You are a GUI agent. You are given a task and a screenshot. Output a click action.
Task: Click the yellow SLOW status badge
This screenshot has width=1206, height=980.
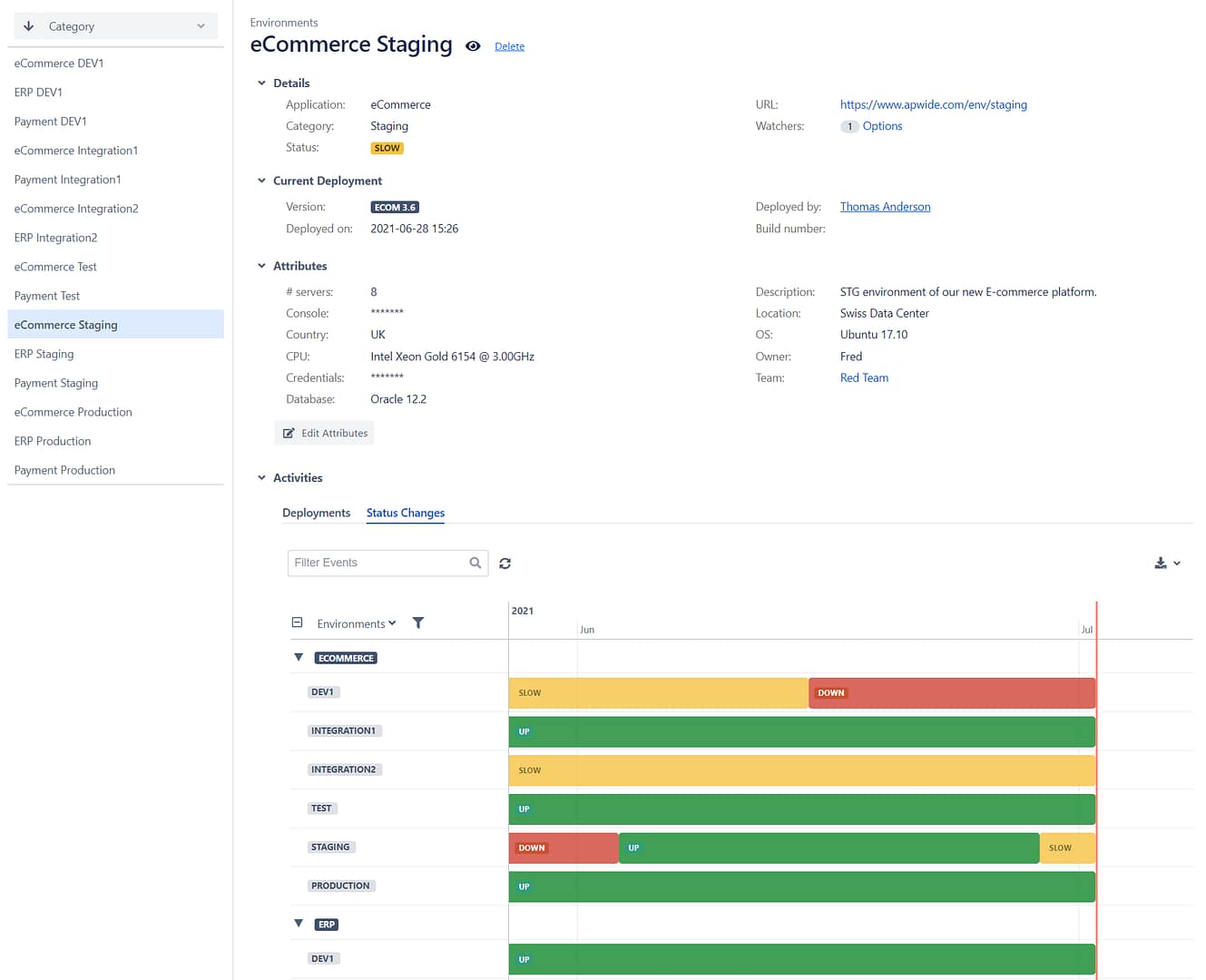[387, 147]
